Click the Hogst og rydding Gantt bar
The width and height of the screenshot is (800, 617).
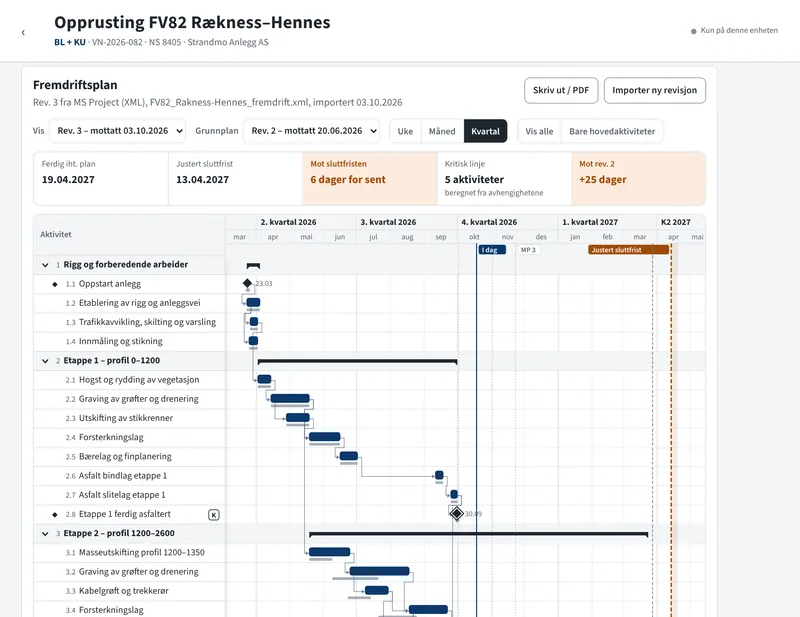click(264, 379)
